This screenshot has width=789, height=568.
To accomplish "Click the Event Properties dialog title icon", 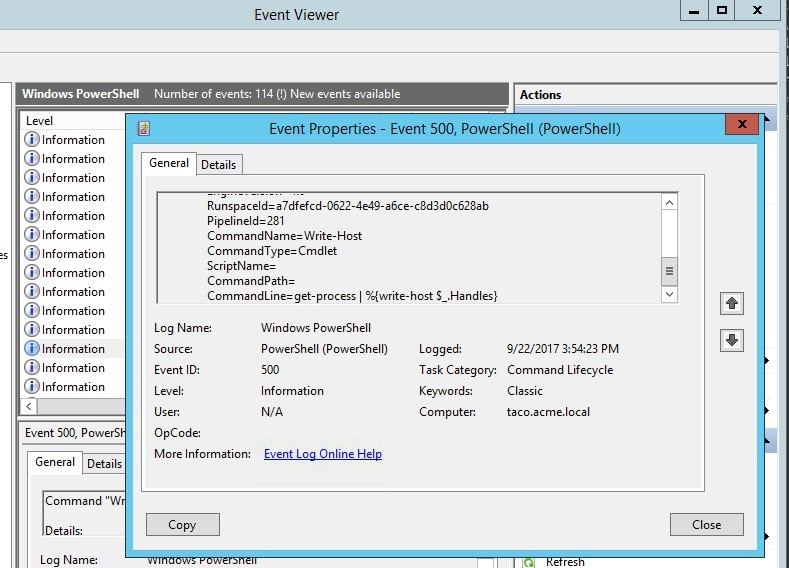I will [144, 129].
